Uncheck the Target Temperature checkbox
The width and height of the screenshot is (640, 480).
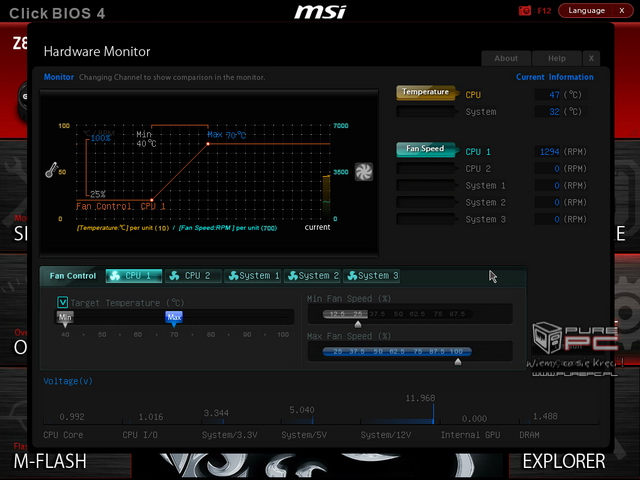click(62, 302)
